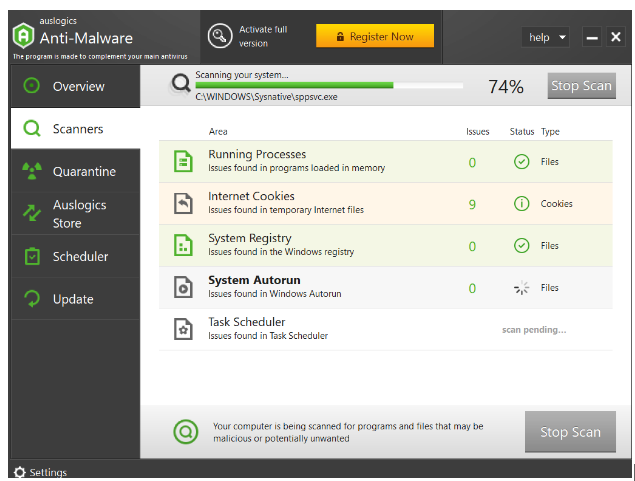Select the Task Scheduler row title

pyautogui.click(x=247, y=322)
